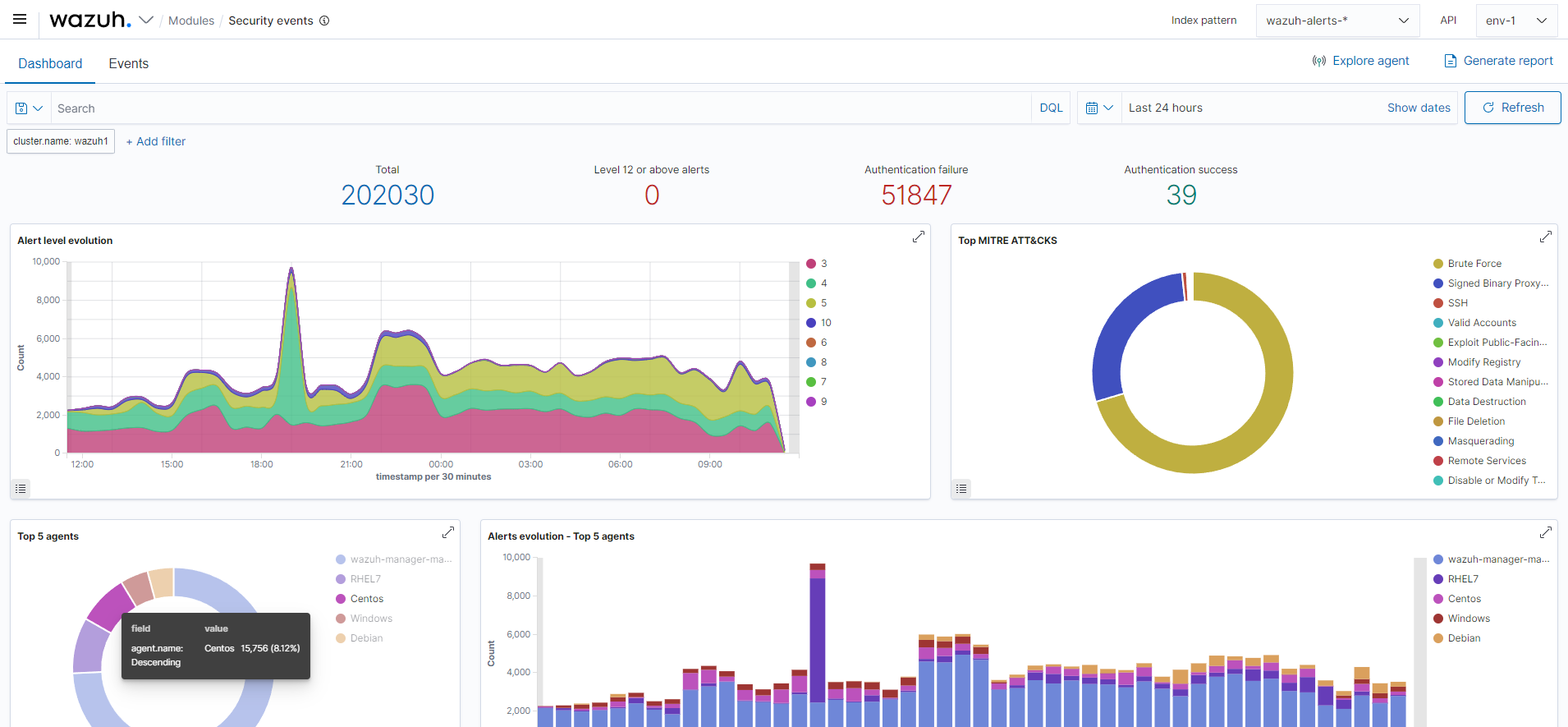Click Add filter

tap(156, 141)
